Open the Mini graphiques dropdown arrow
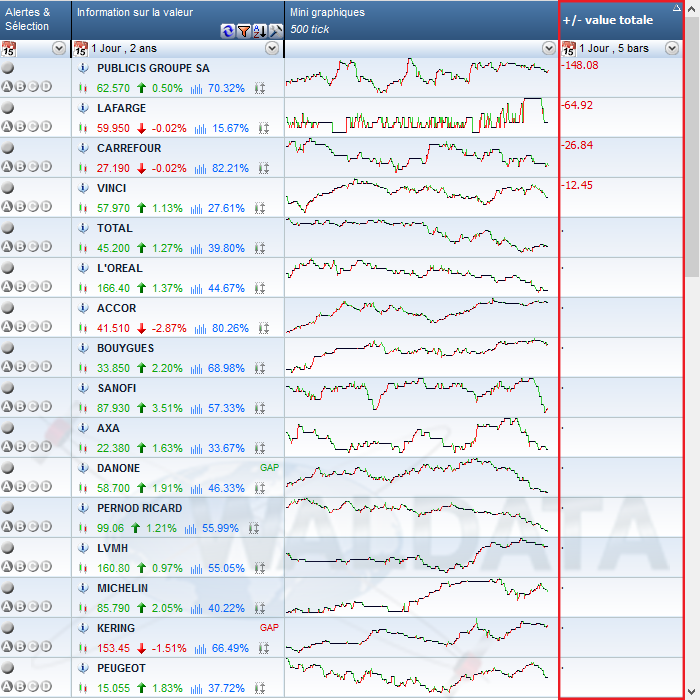 tap(549, 48)
